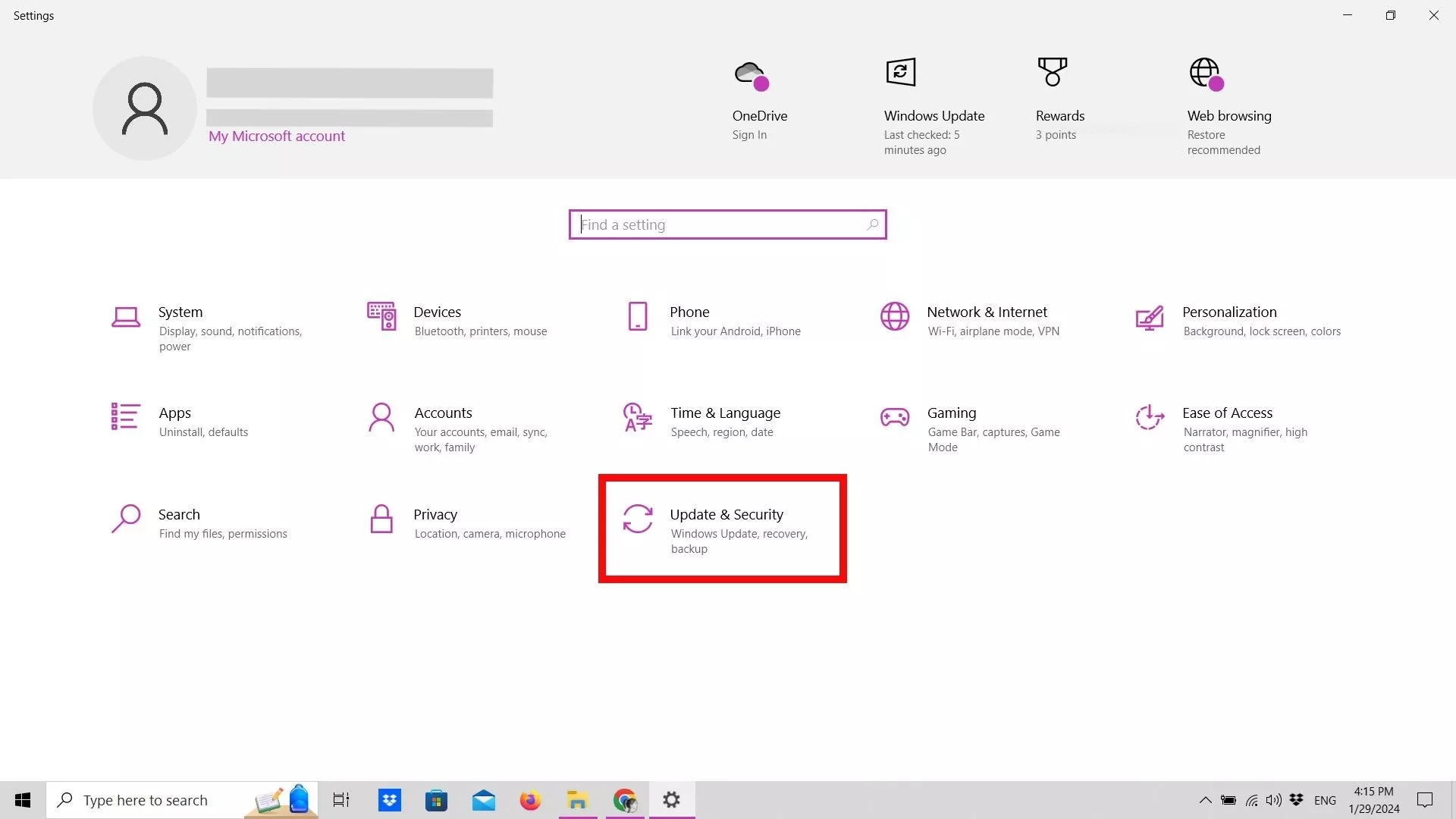Click the Personalization paintbrush icon
1456x819 pixels.
click(1150, 318)
